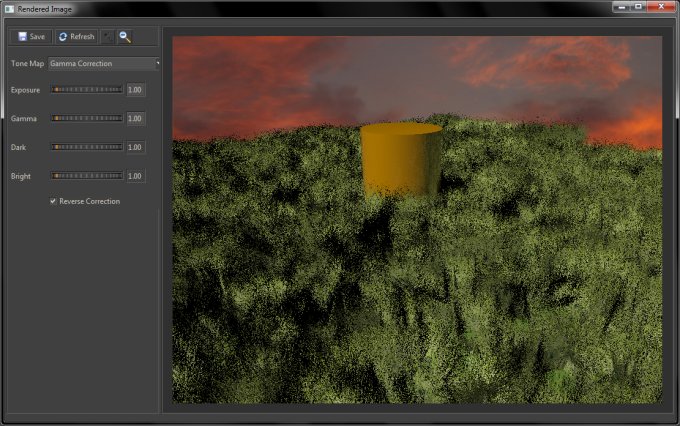The height and width of the screenshot is (426, 680).
Task: Save the rendered image
Action: [x=32, y=37]
